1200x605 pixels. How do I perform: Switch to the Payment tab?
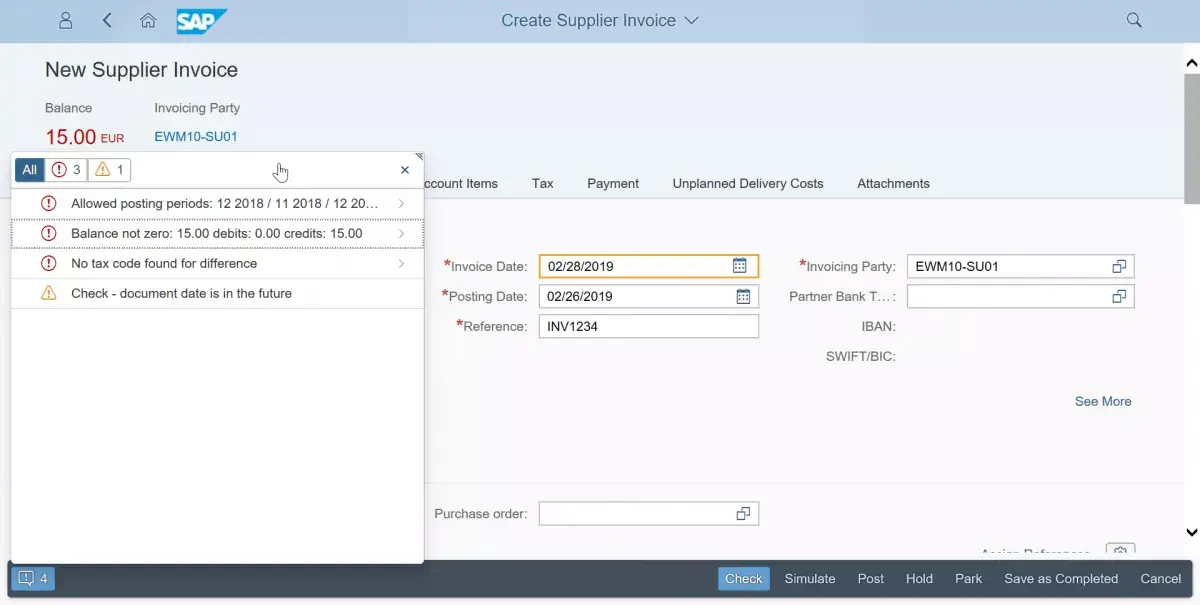pos(613,183)
